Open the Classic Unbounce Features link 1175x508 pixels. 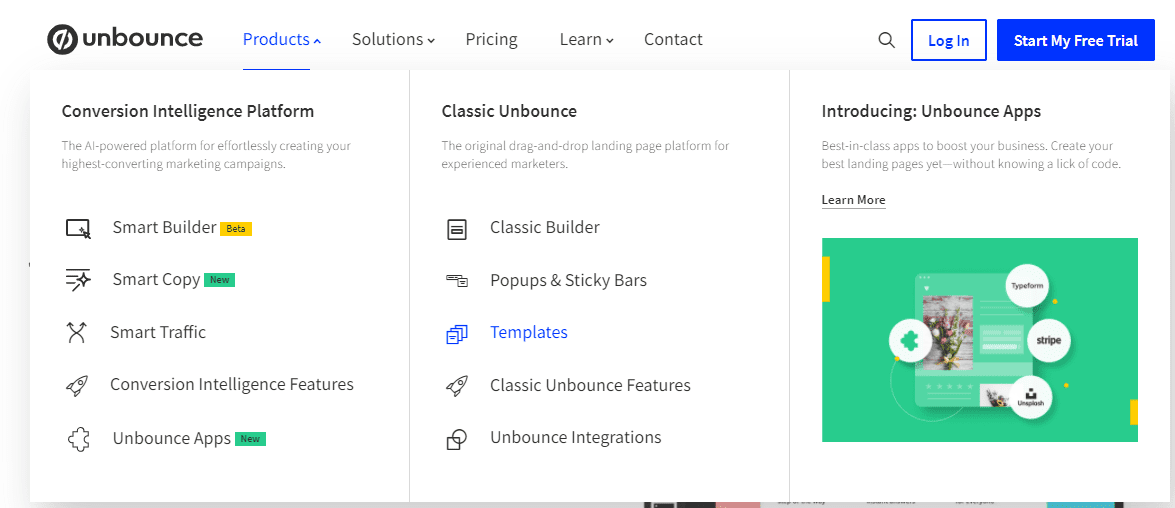click(590, 385)
